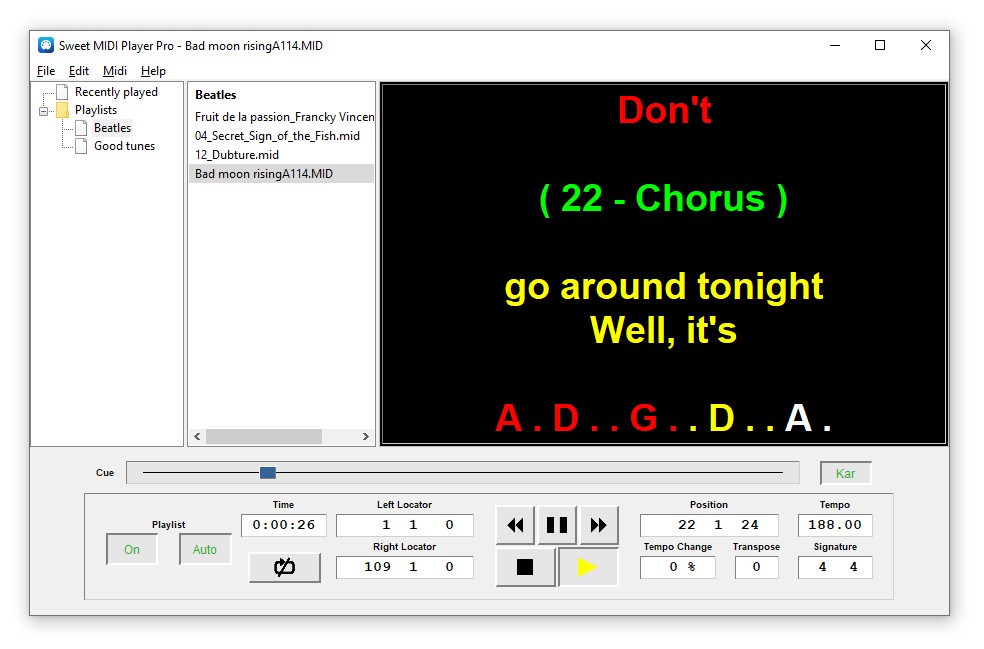Open the Help menu
Screen dimensions: 984x649
coord(153,71)
